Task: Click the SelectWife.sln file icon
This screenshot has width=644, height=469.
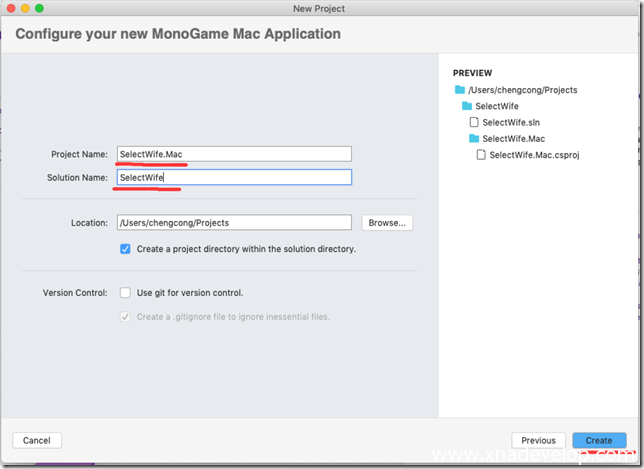Action: 474,122
